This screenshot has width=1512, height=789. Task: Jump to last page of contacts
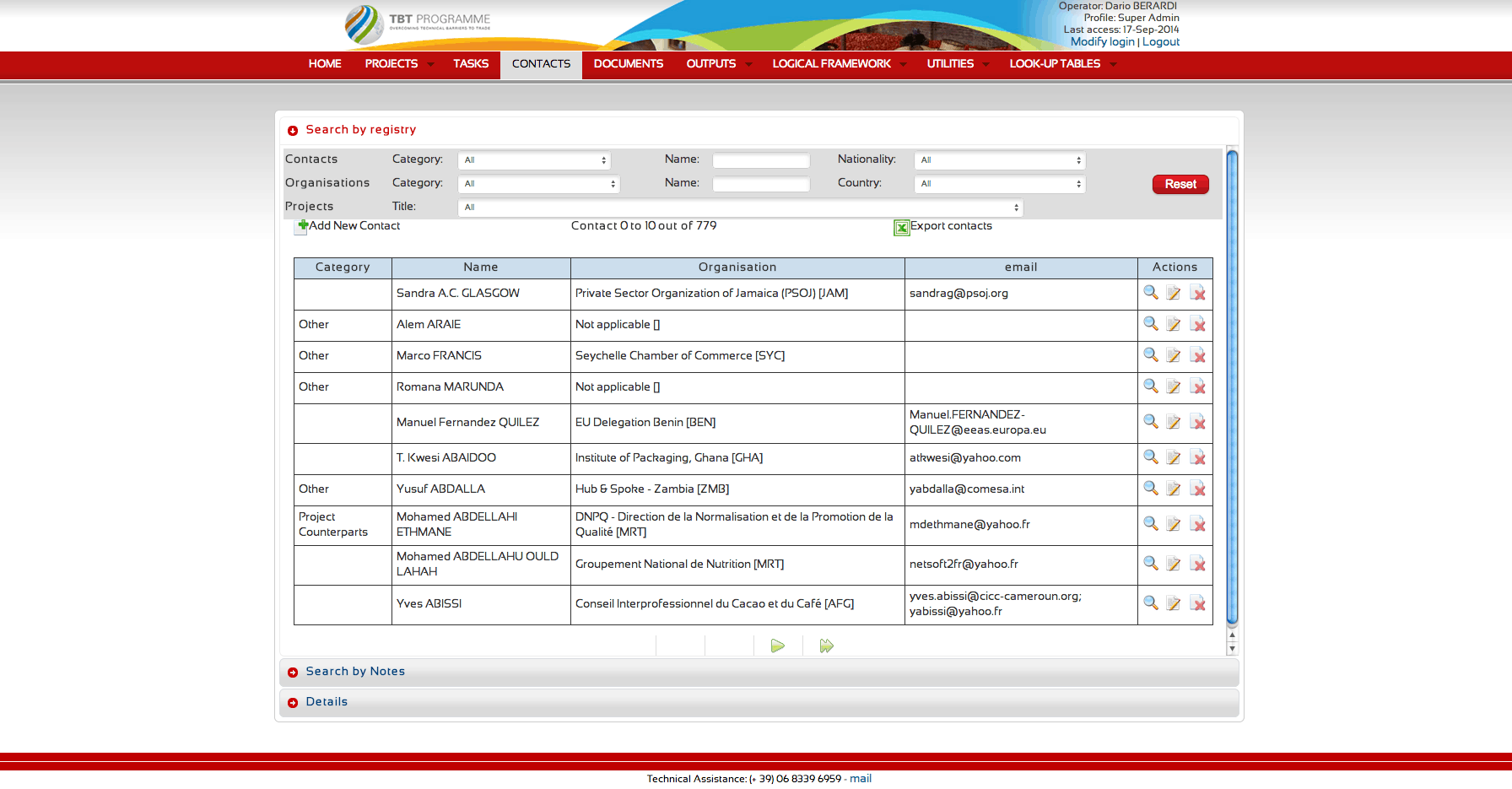click(827, 646)
